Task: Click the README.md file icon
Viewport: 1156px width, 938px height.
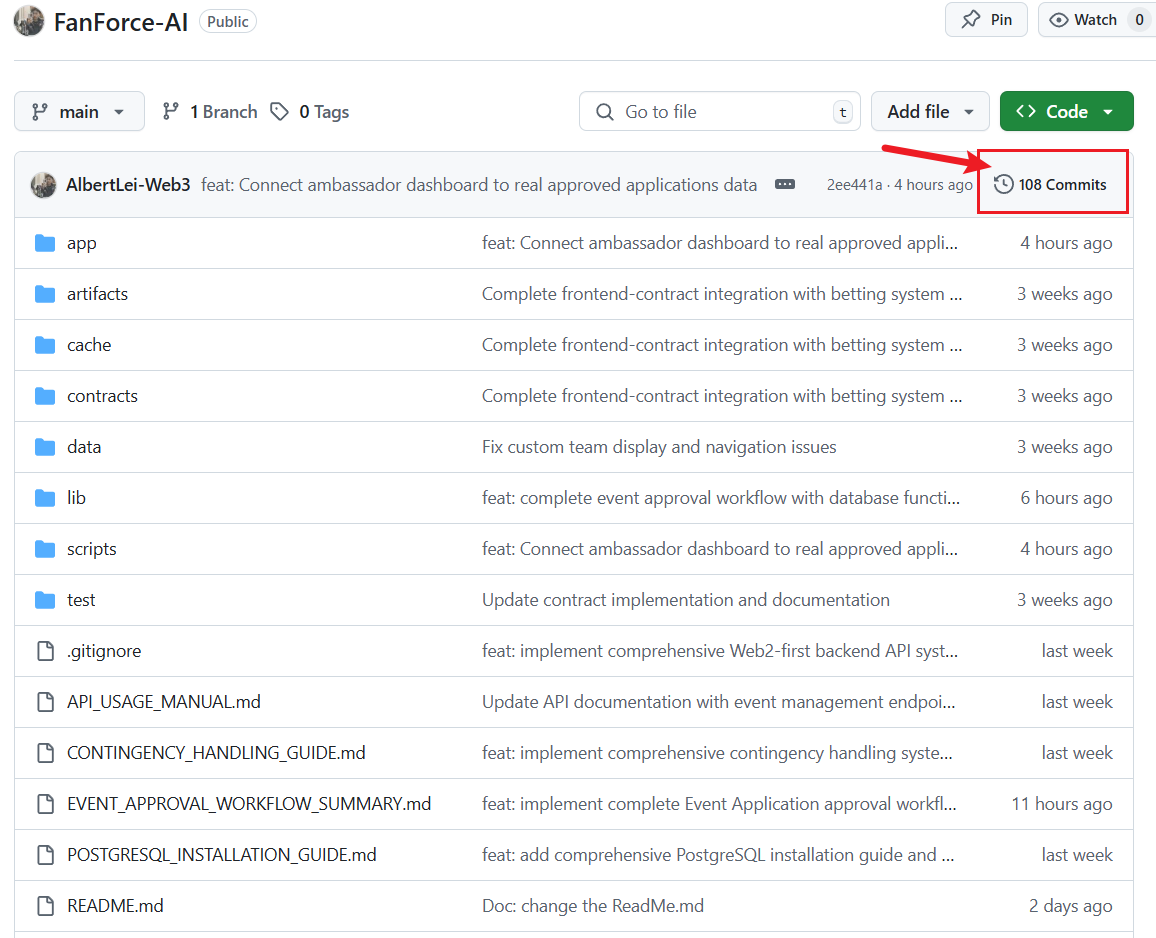Action: coord(46,905)
